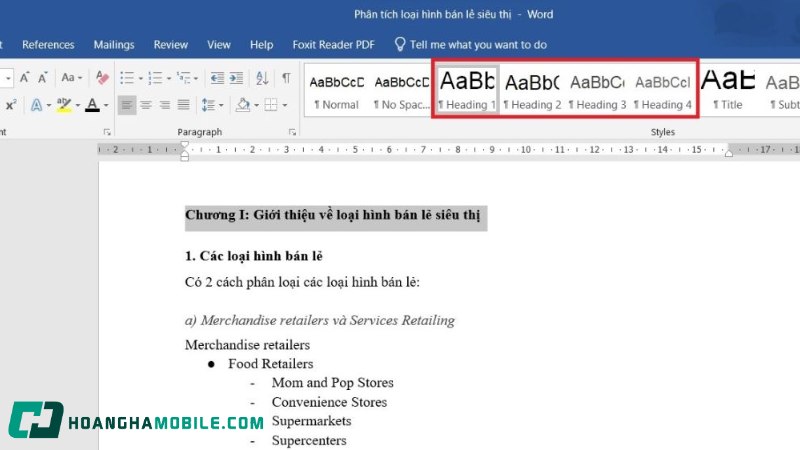800x450 pixels.
Task: Click the Bullets list icon
Action: point(126,78)
